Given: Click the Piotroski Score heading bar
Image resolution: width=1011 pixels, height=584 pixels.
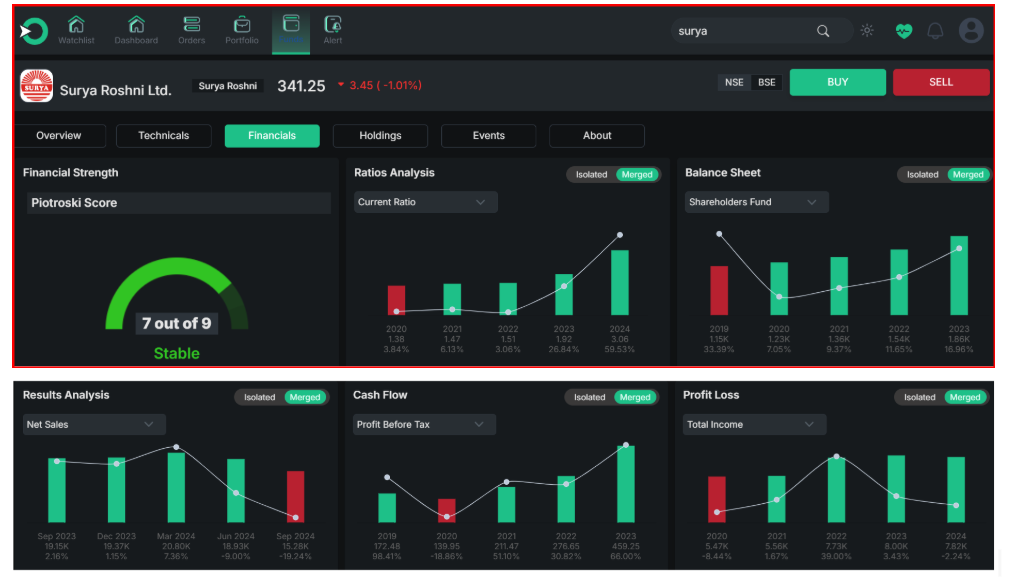Looking at the screenshot, I should 179,202.
